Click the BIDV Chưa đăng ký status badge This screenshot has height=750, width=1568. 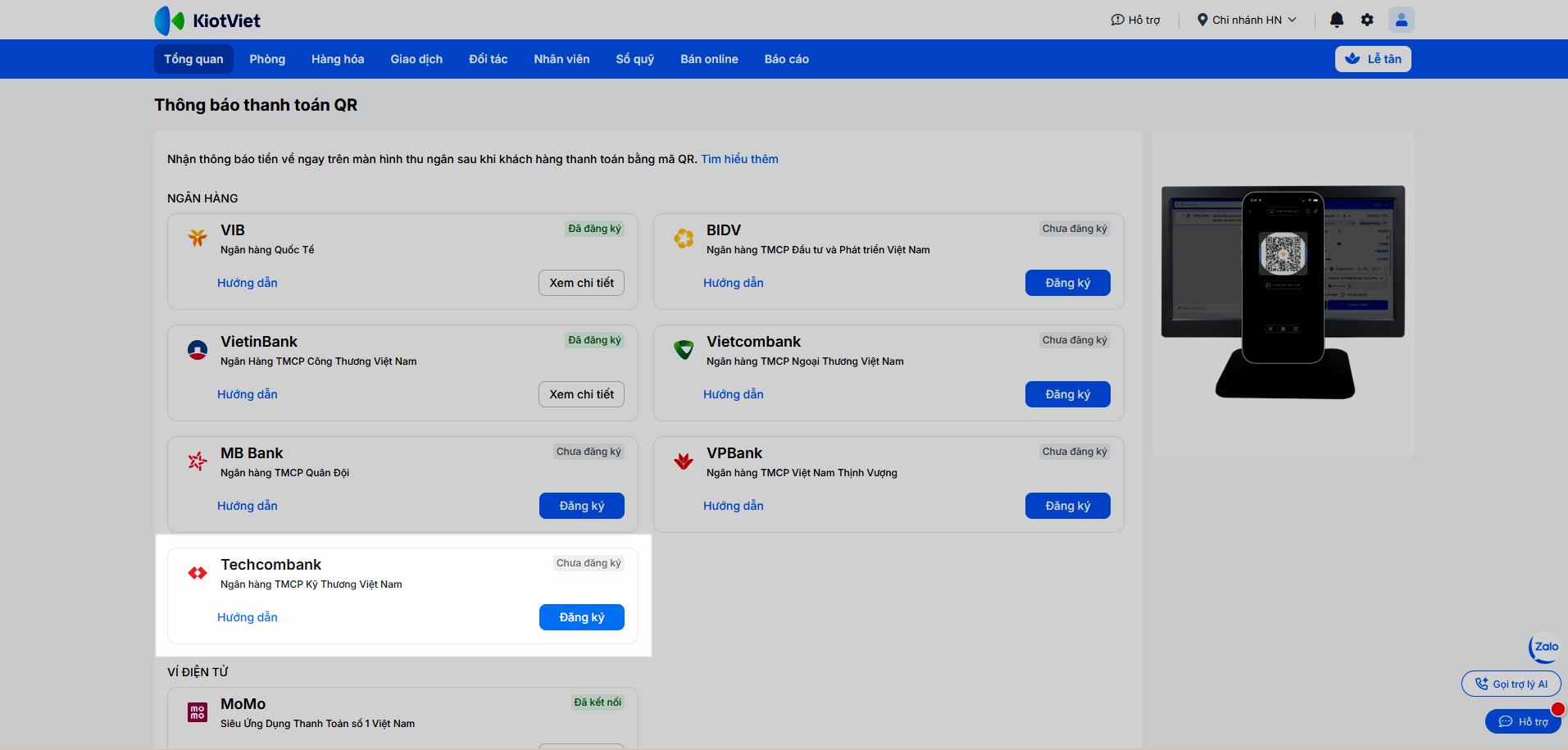tap(1075, 229)
